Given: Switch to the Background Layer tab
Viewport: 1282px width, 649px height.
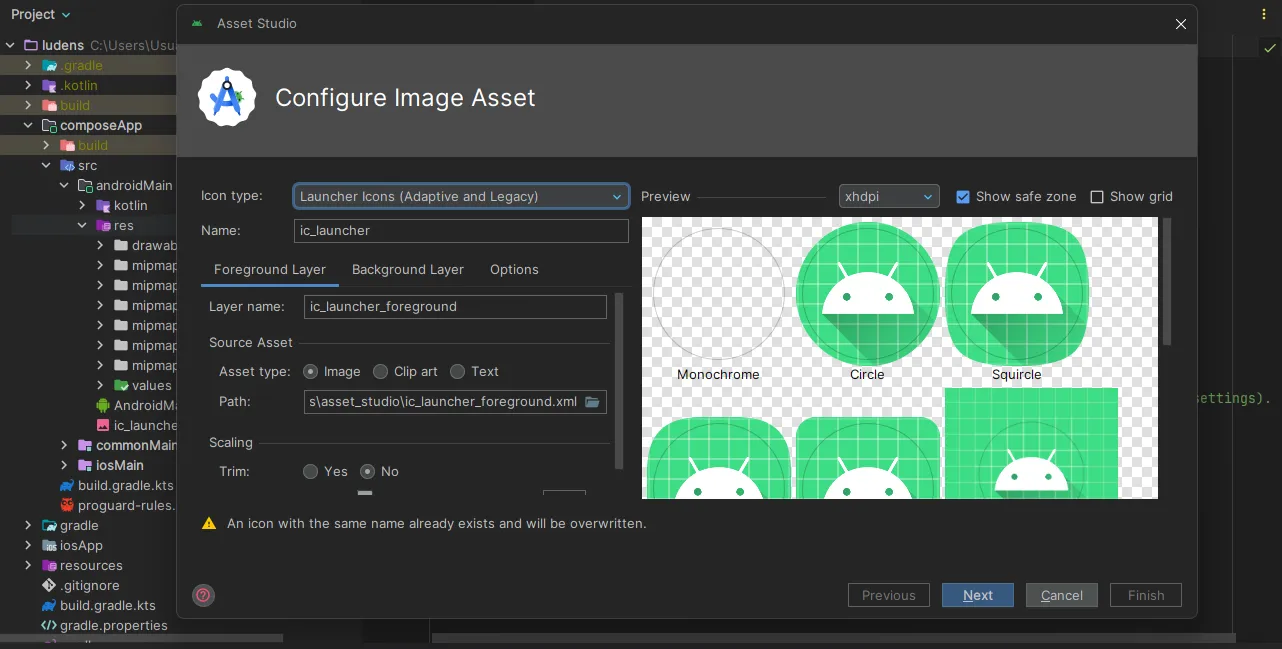Looking at the screenshot, I should tap(408, 270).
